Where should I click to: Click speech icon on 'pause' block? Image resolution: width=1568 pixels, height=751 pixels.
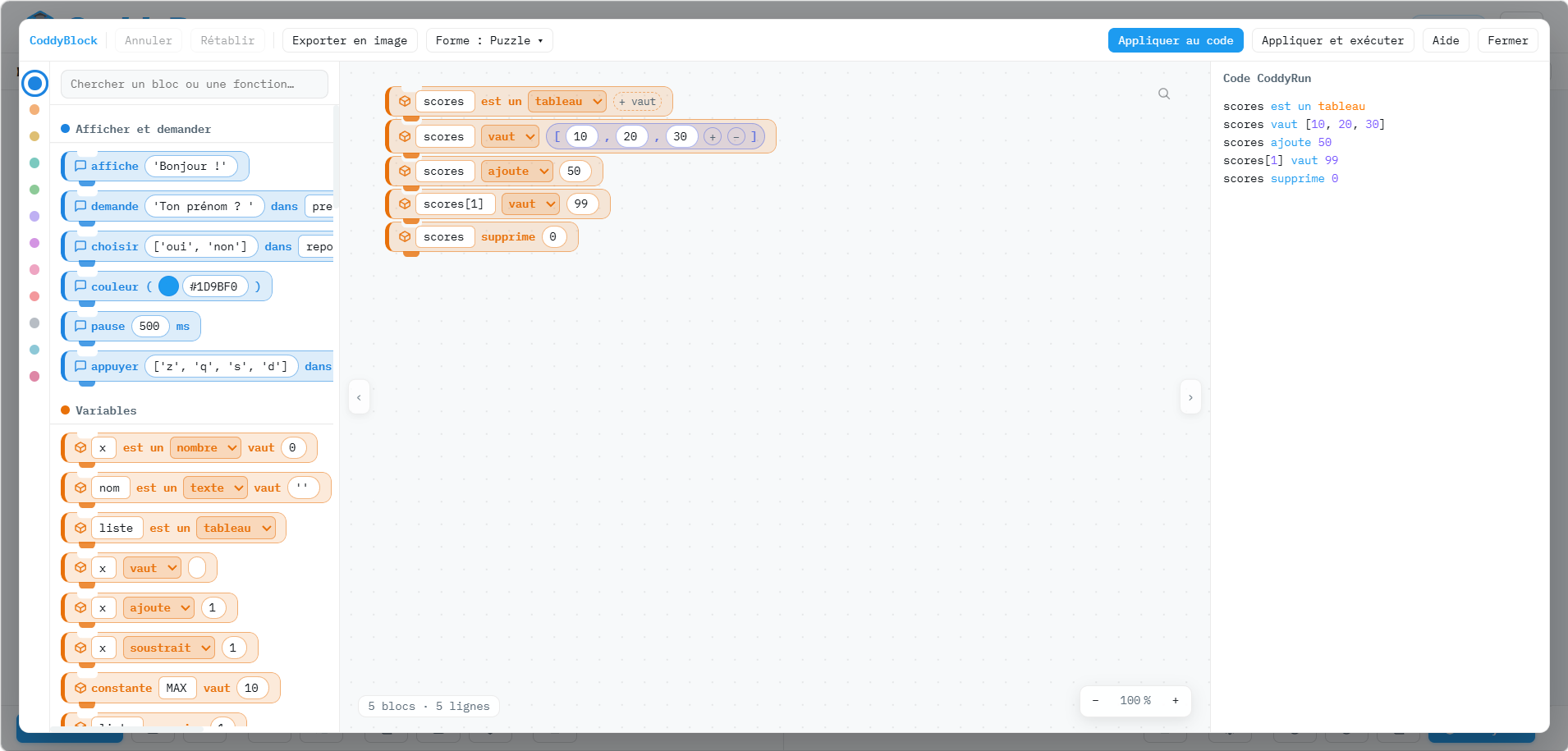click(80, 326)
